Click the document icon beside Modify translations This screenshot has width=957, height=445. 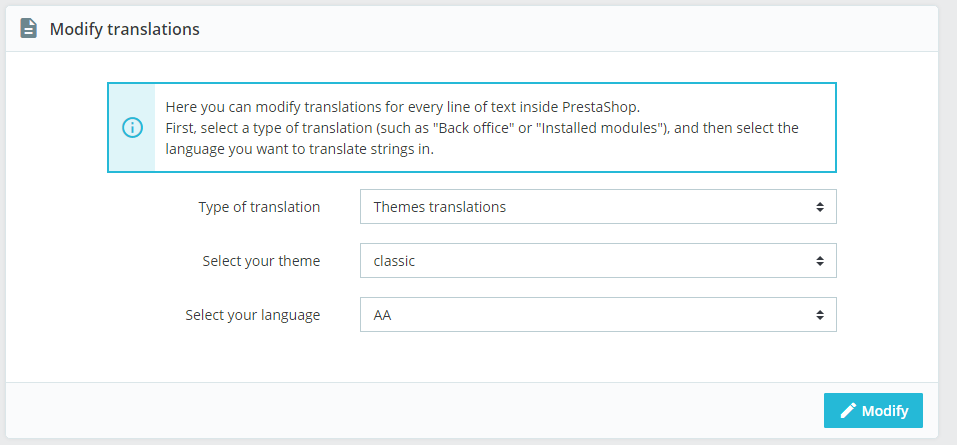(x=29, y=29)
